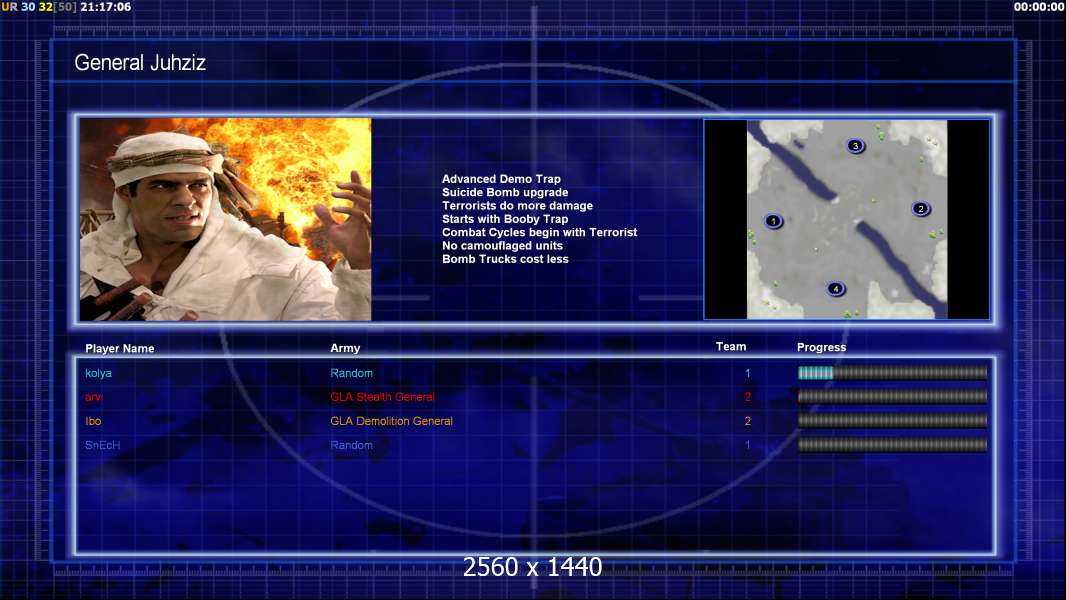Click team number in arvi's row
This screenshot has width=1066, height=600.
click(748, 397)
